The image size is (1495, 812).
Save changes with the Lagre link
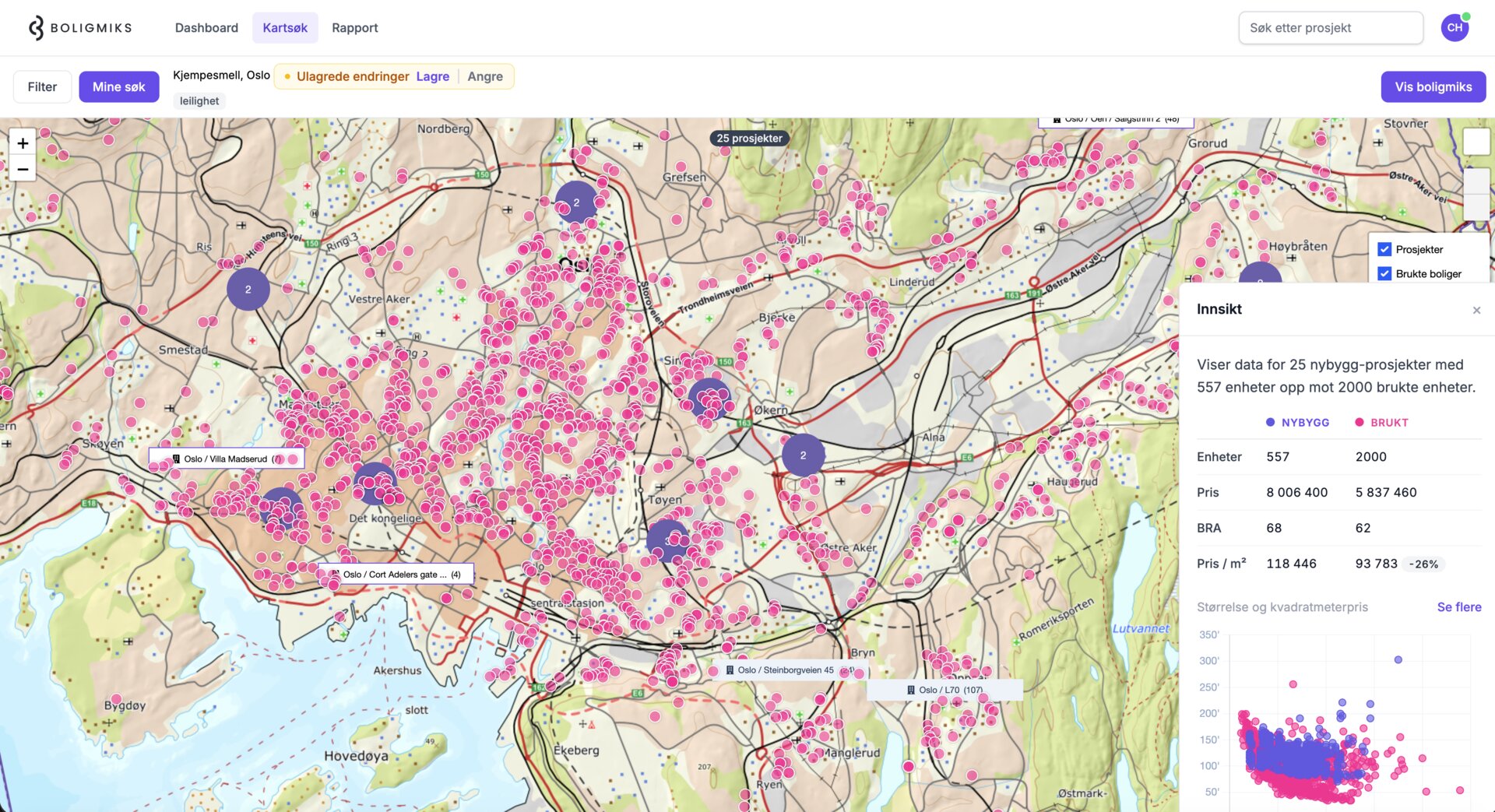click(x=432, y=76)
